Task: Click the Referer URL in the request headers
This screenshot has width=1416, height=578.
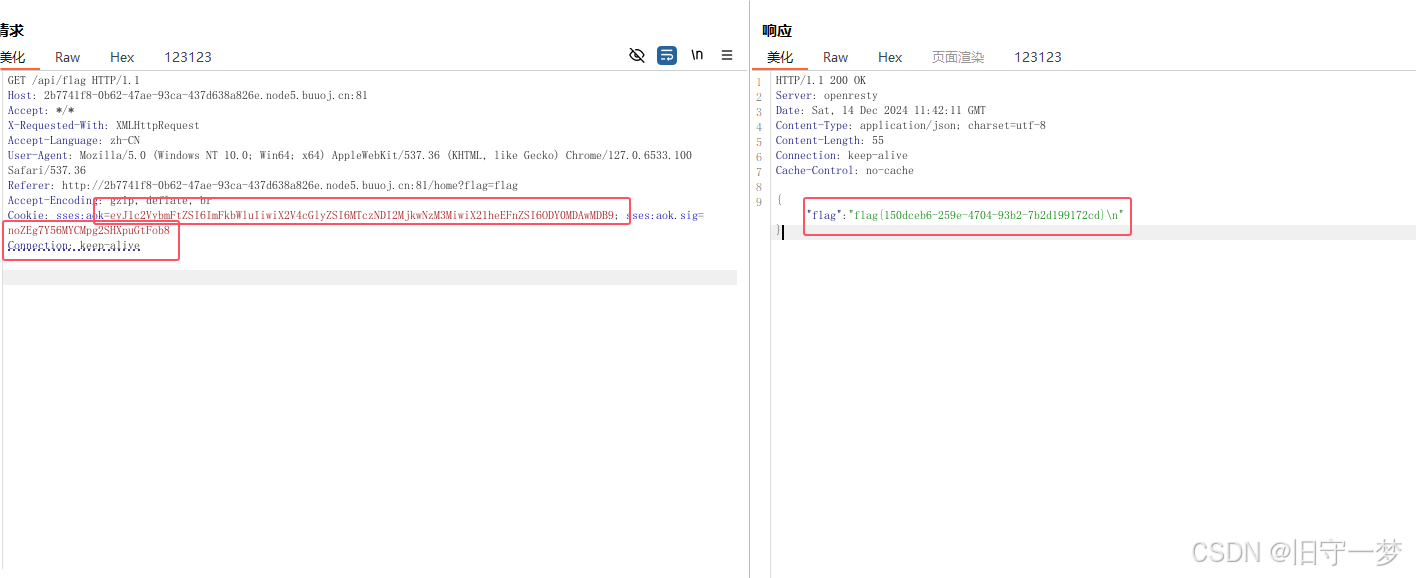Action: pos(290,185)
